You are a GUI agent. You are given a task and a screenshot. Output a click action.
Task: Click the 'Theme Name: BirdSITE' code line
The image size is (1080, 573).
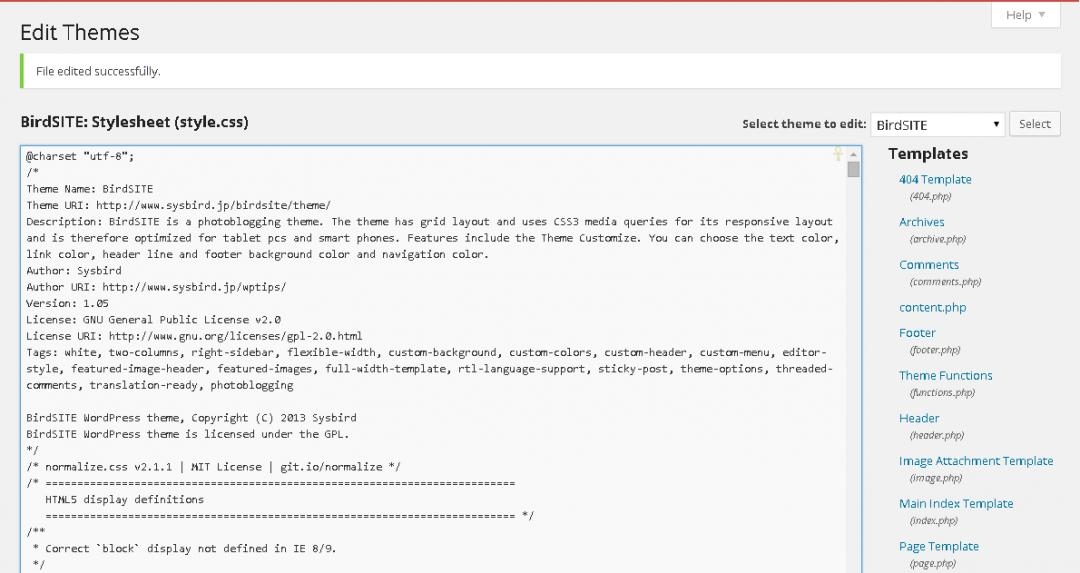[x=90, y=189]
